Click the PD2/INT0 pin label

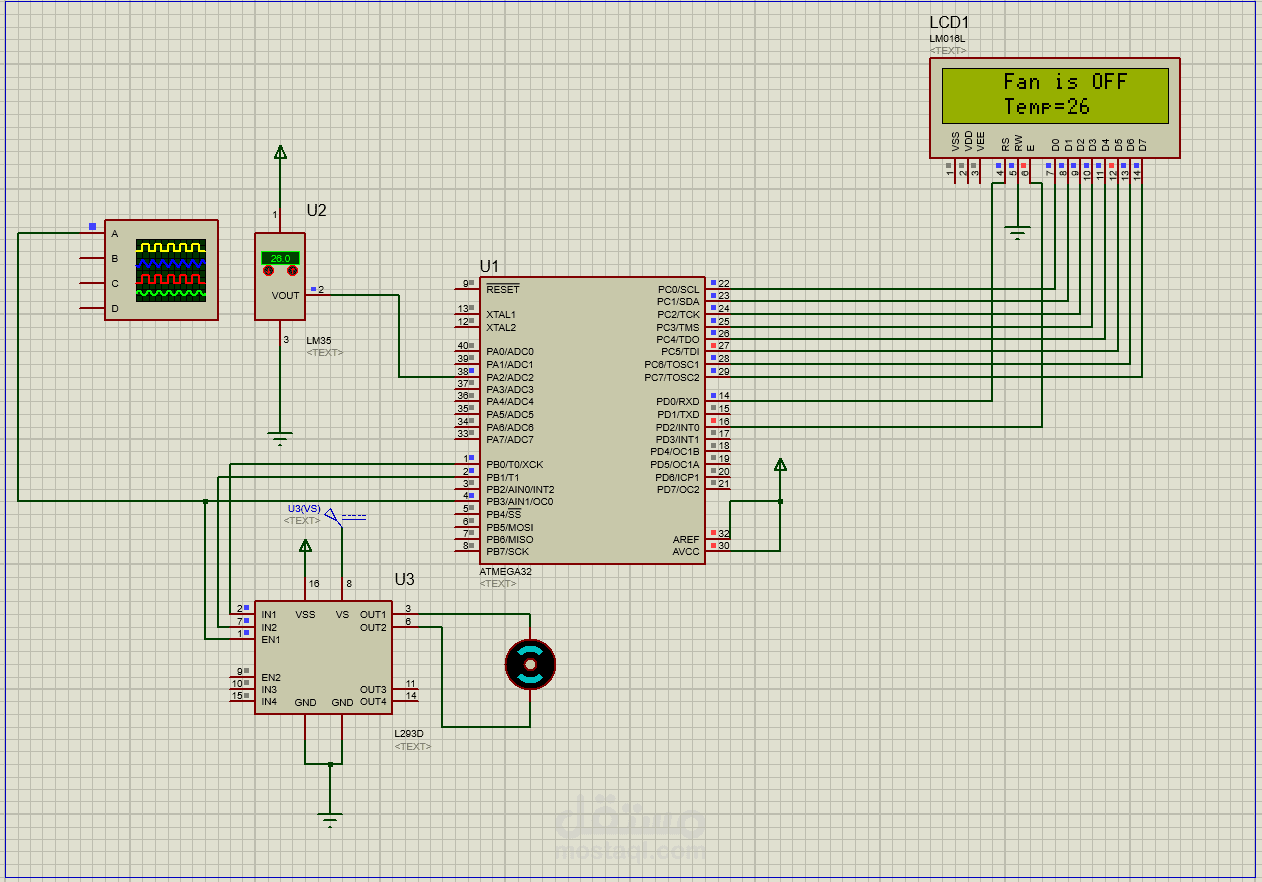677,427
